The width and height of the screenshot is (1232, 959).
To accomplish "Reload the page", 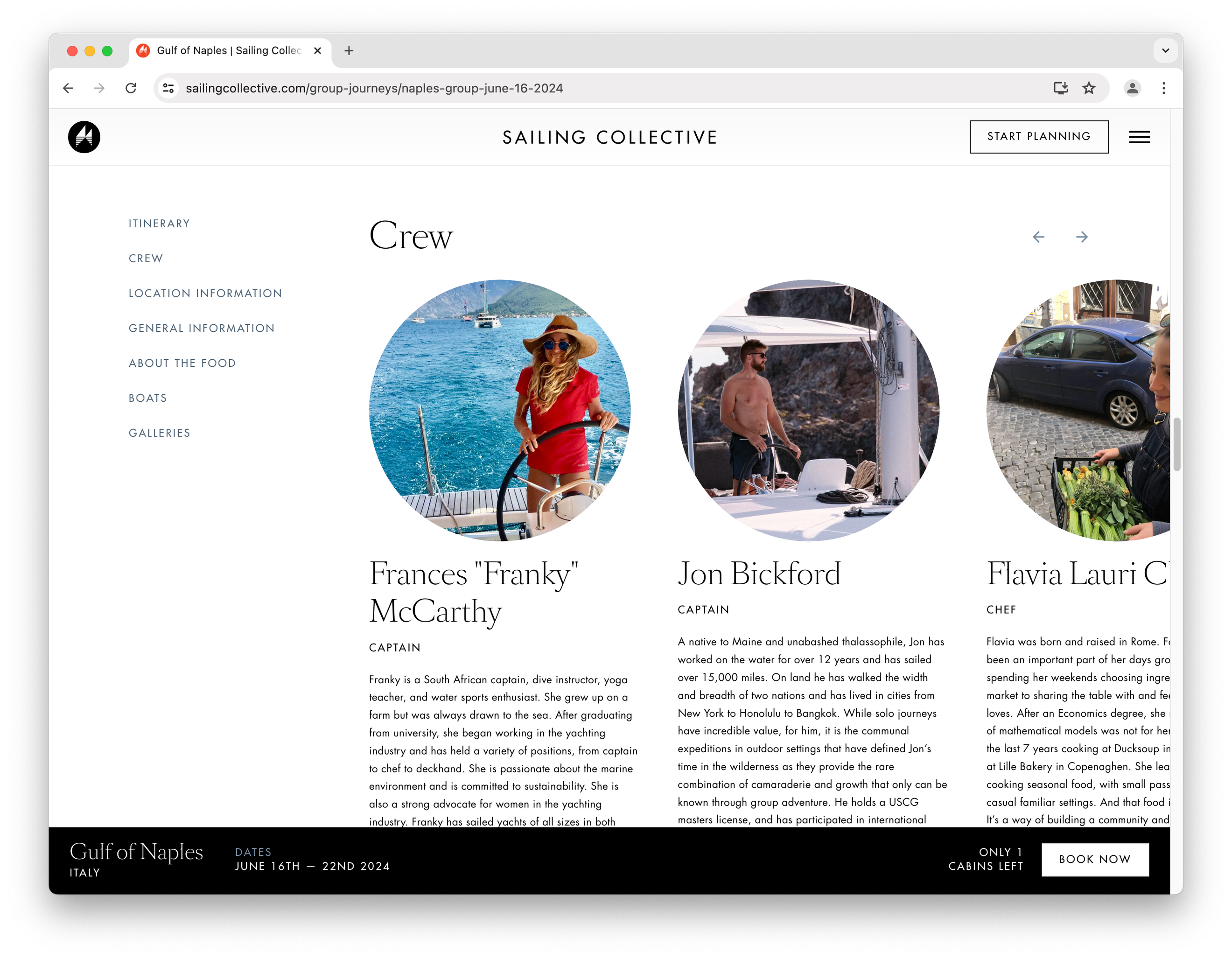I will tap(131, 88).
